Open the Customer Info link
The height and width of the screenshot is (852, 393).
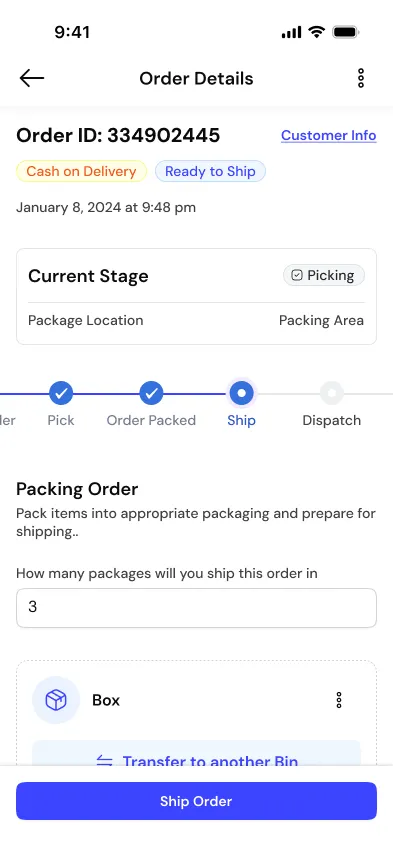point(328,135)
